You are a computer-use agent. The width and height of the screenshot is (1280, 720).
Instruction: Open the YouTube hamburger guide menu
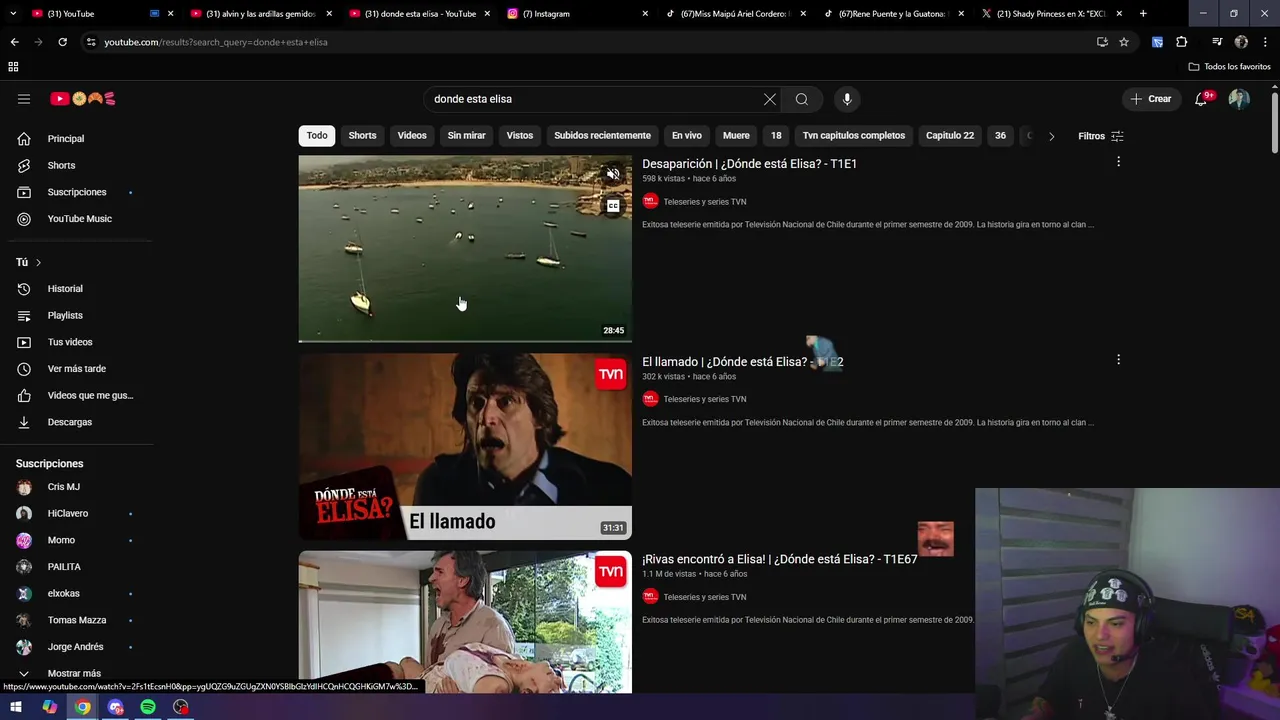[24, 99]
